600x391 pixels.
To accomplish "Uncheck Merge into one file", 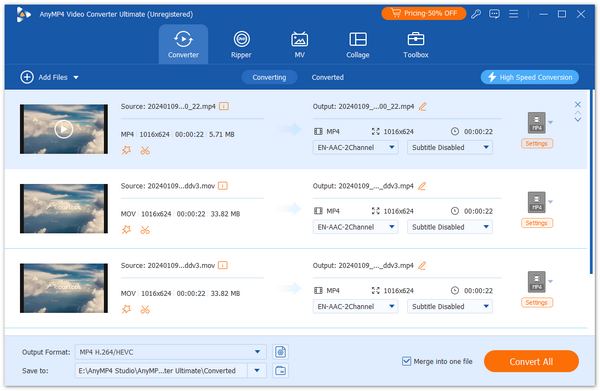I will click(406, 361).
